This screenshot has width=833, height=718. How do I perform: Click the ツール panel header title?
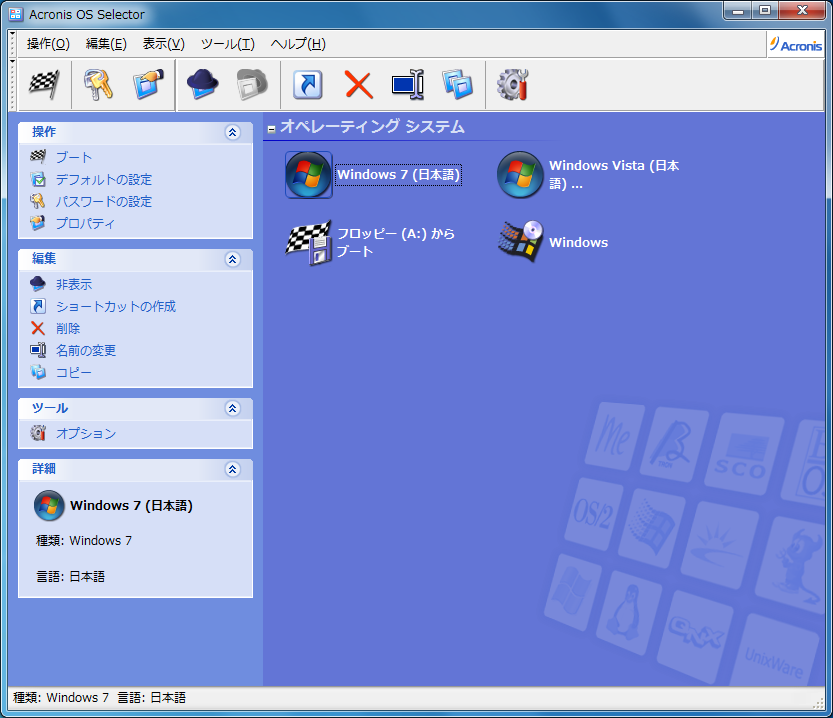click(50, 408)
